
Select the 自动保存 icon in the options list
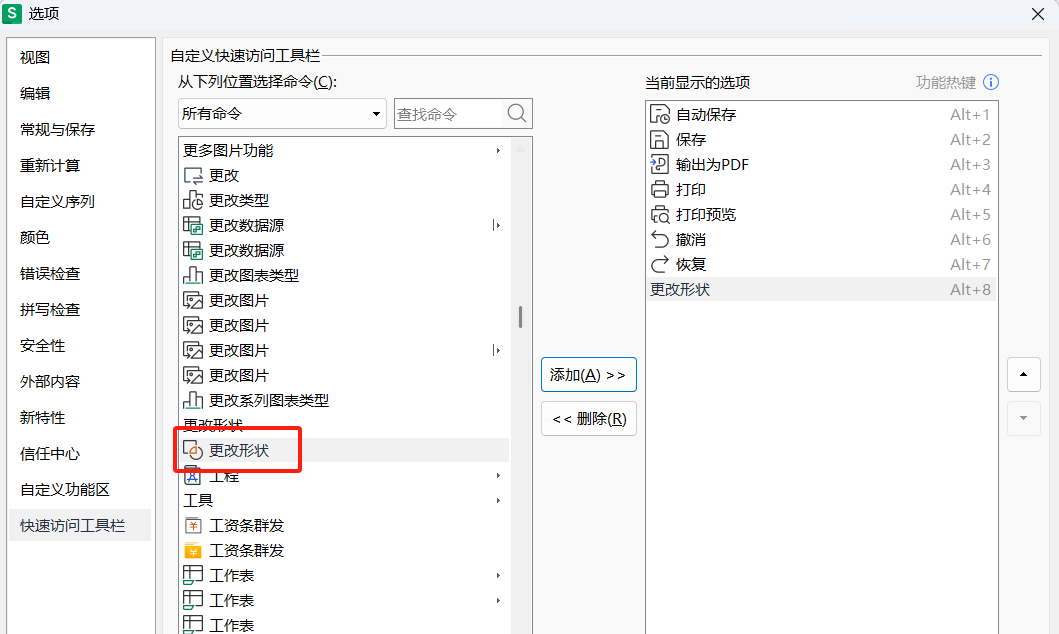pyautogui.click(x=659, y=114)
